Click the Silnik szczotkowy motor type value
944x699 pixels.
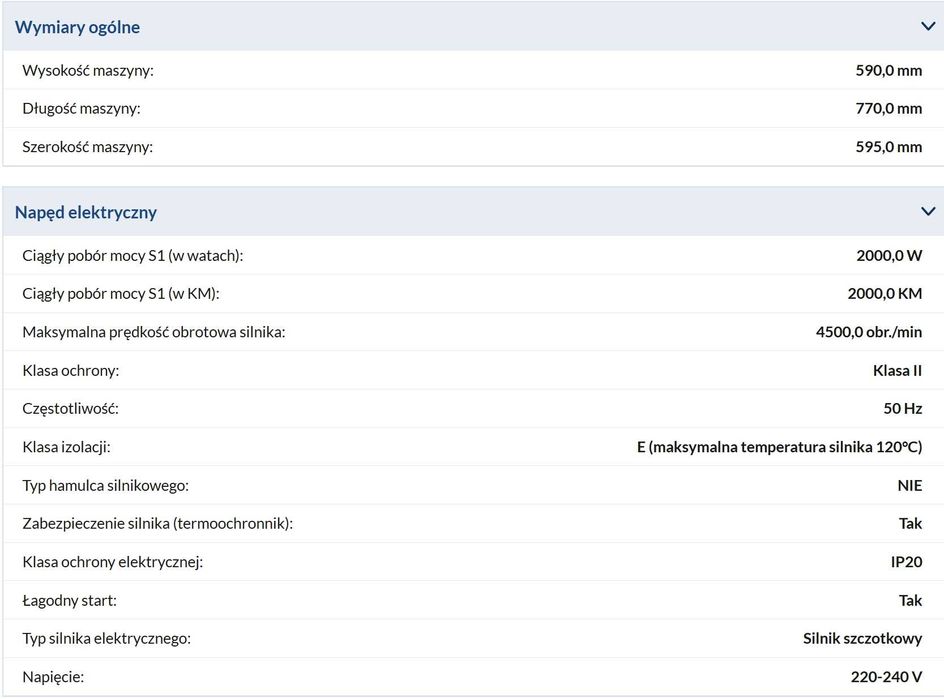862,638
